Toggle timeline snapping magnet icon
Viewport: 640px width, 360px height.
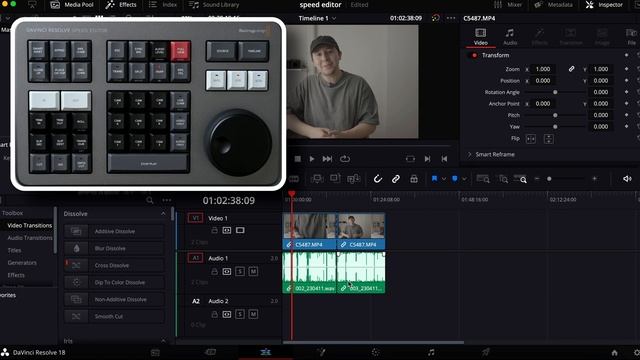click(x=378, y=179)
